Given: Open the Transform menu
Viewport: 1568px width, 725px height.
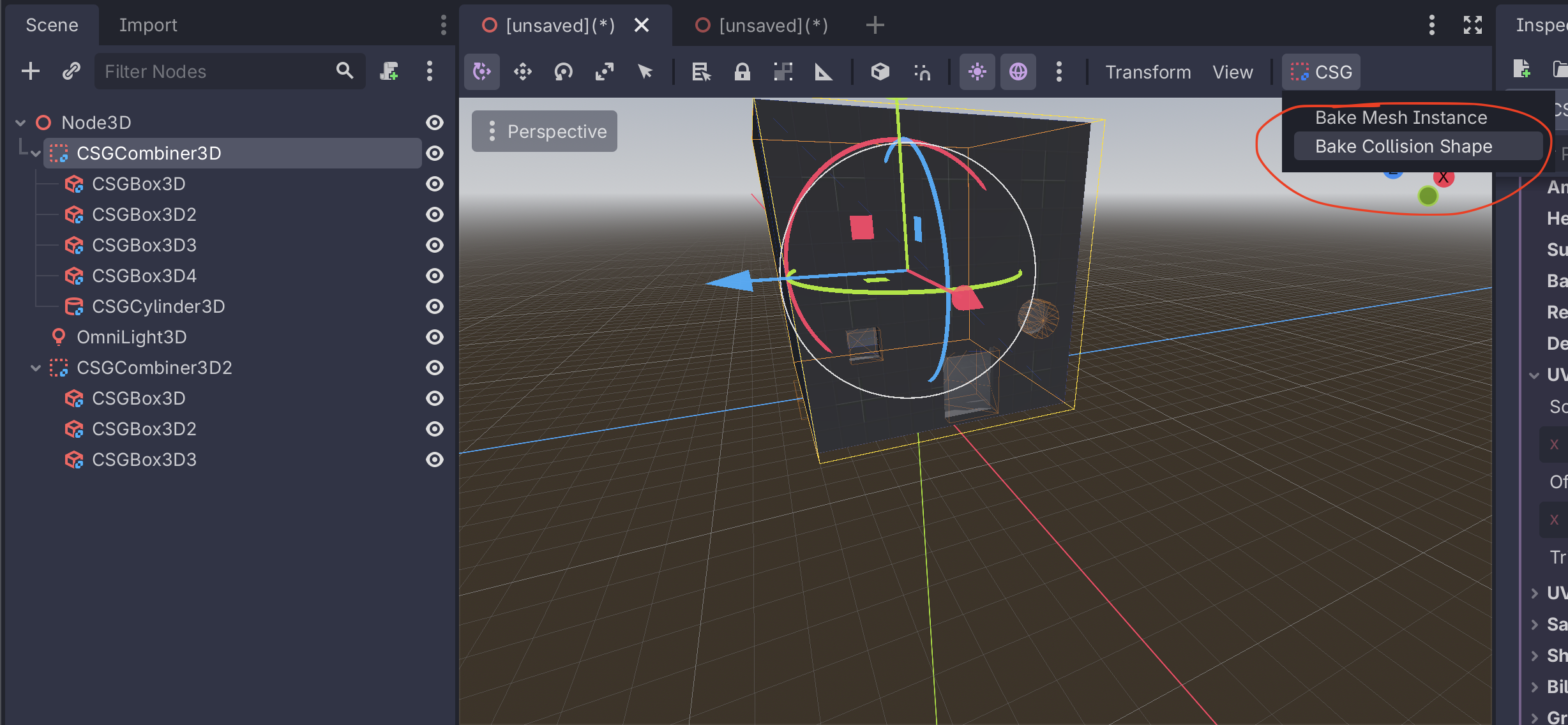Looking at the screenshot, I should (x=1148, y=72).
